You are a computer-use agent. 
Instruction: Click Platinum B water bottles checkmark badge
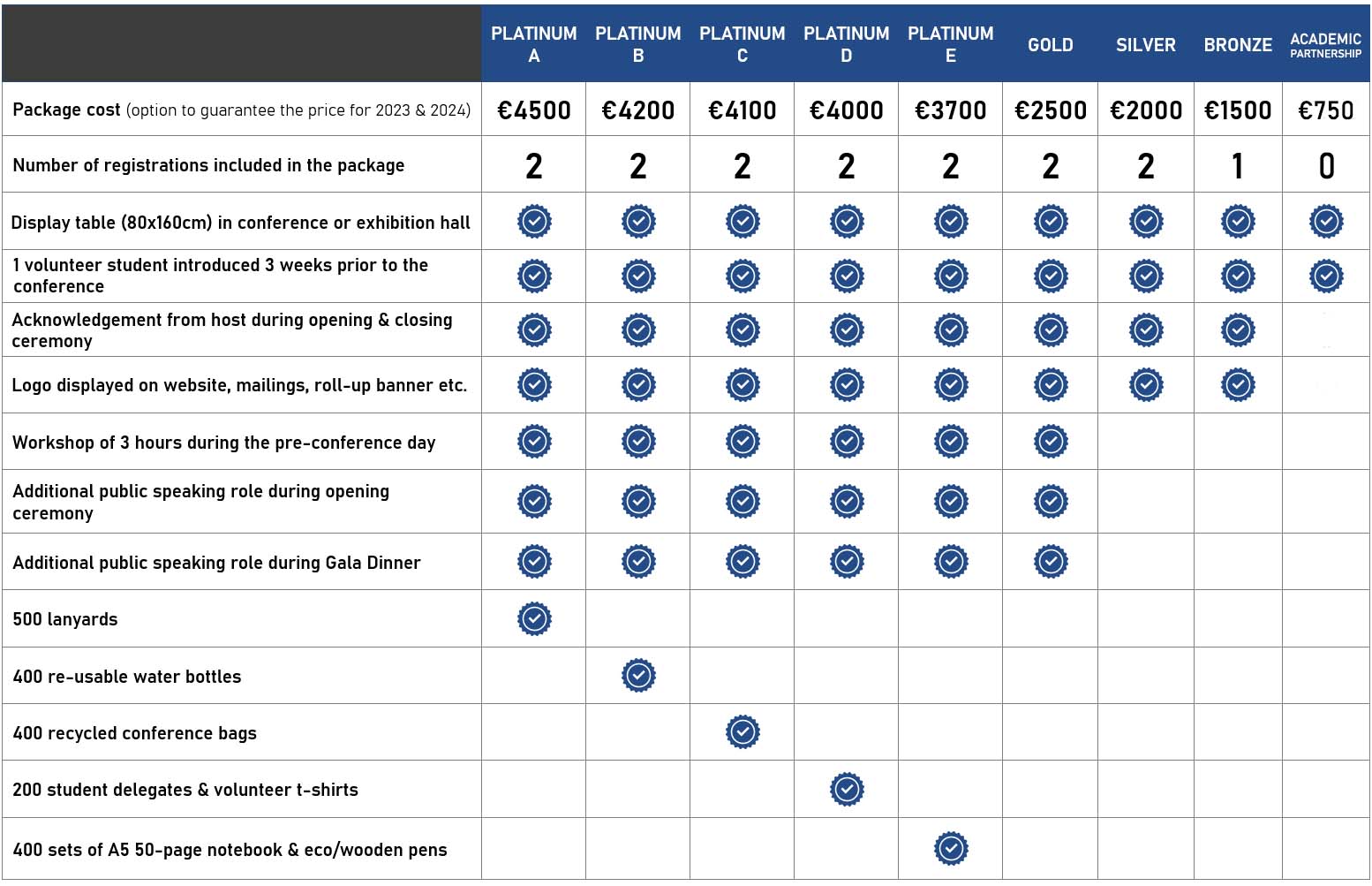(638, 676)
